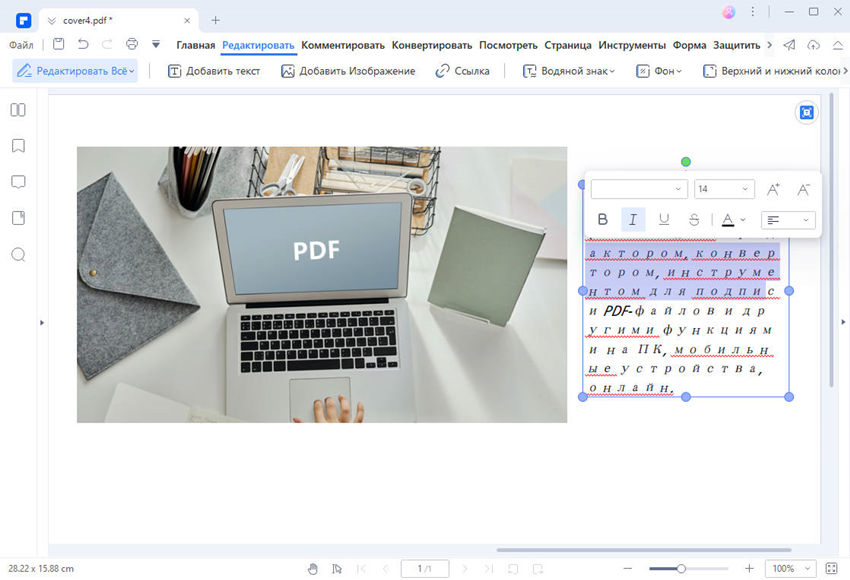Go to the Конвертировать tab
Screen dimensions: 850x580
(432, 45)
